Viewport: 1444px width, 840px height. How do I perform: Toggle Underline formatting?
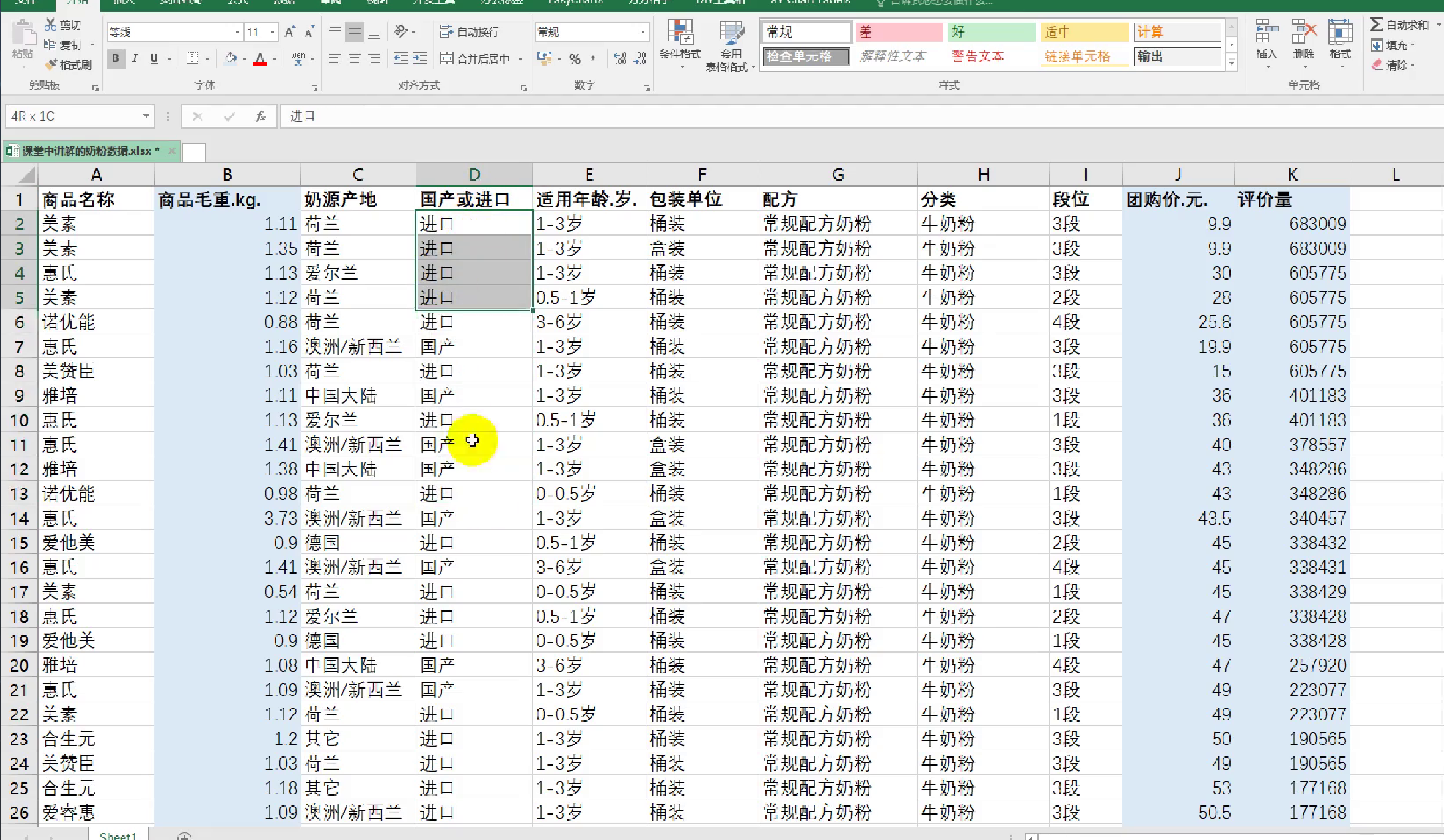click(154, 58)
